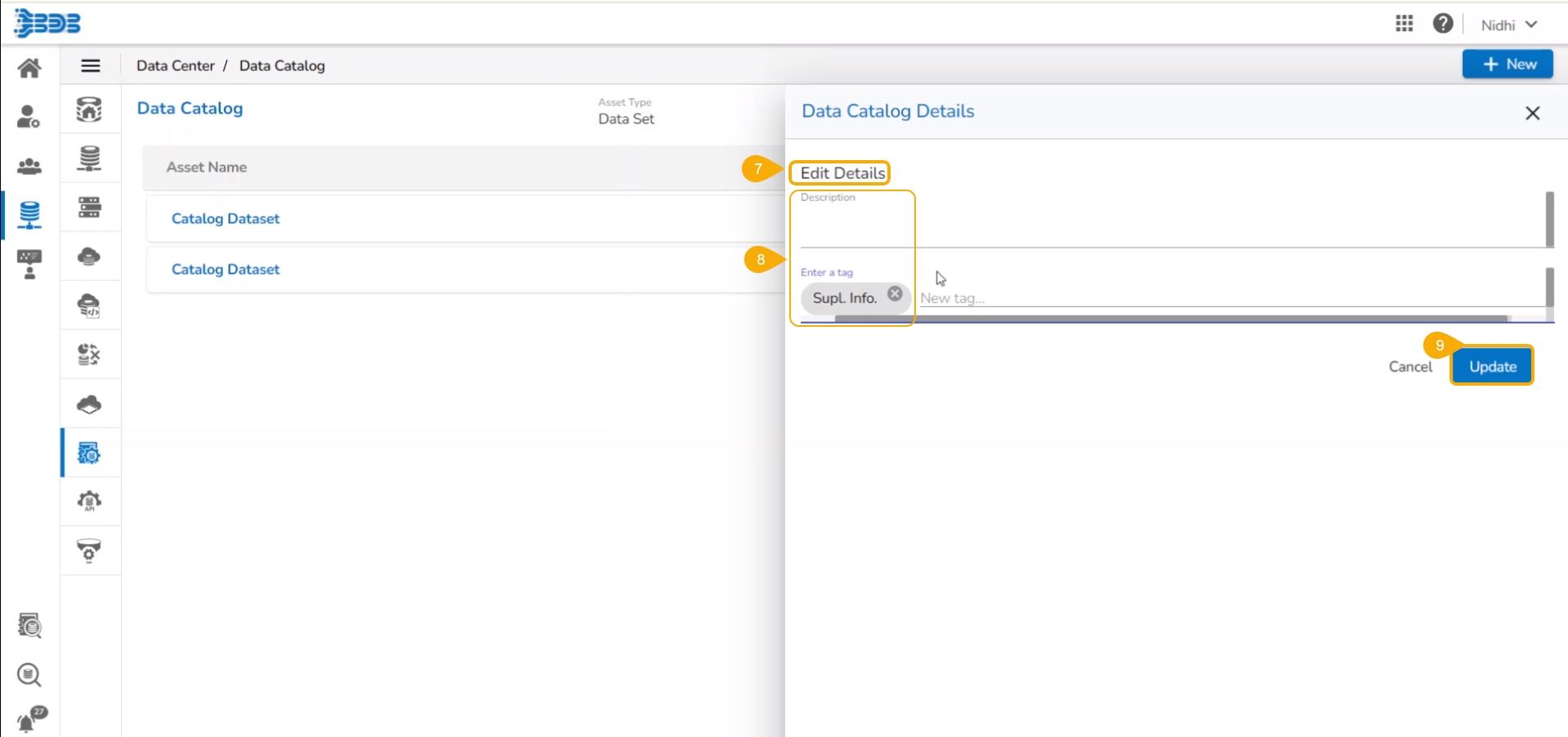Screen dimensions: 1568x737
Task: Go to Data Center breadcrumb
Action: click(175, 65)
